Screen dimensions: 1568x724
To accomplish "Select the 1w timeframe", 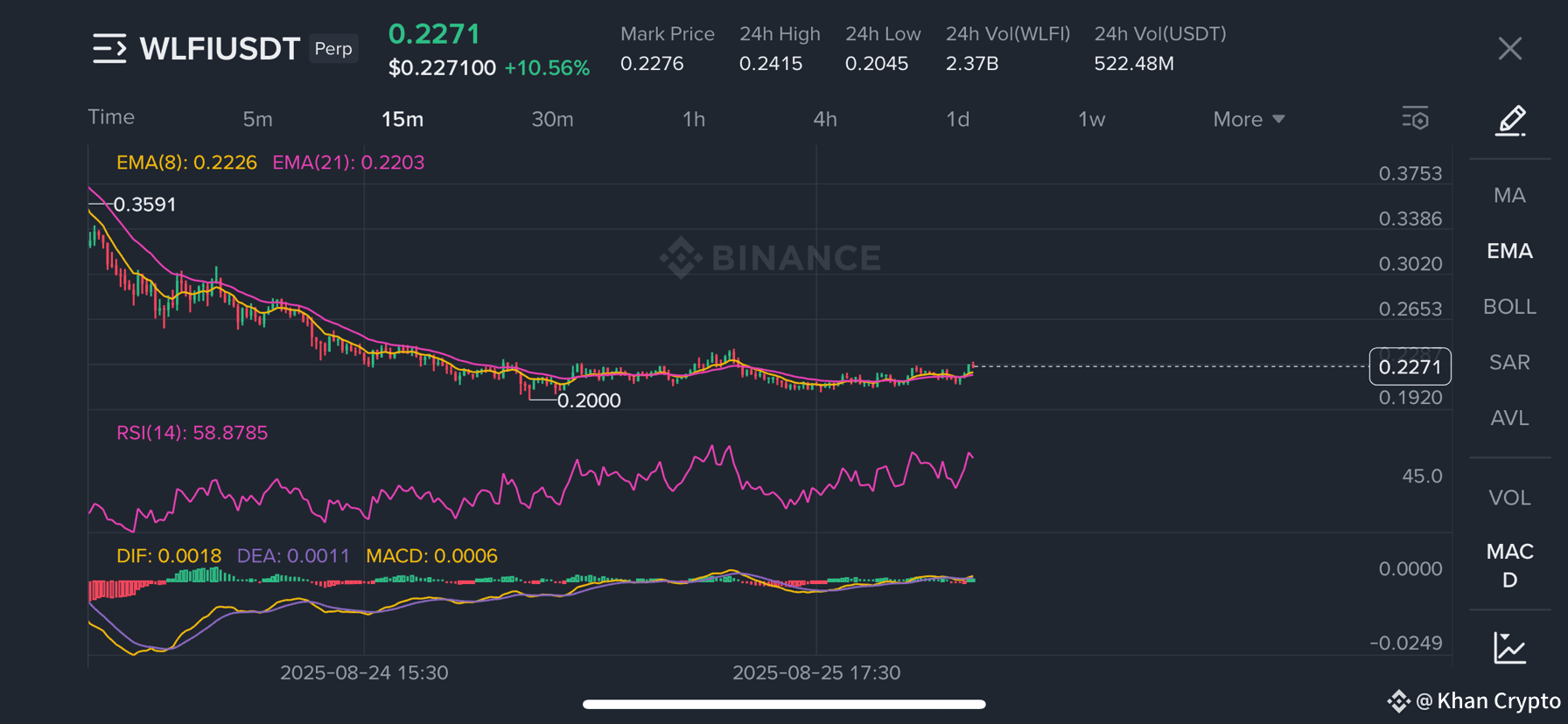I will tap(1091, 119).
